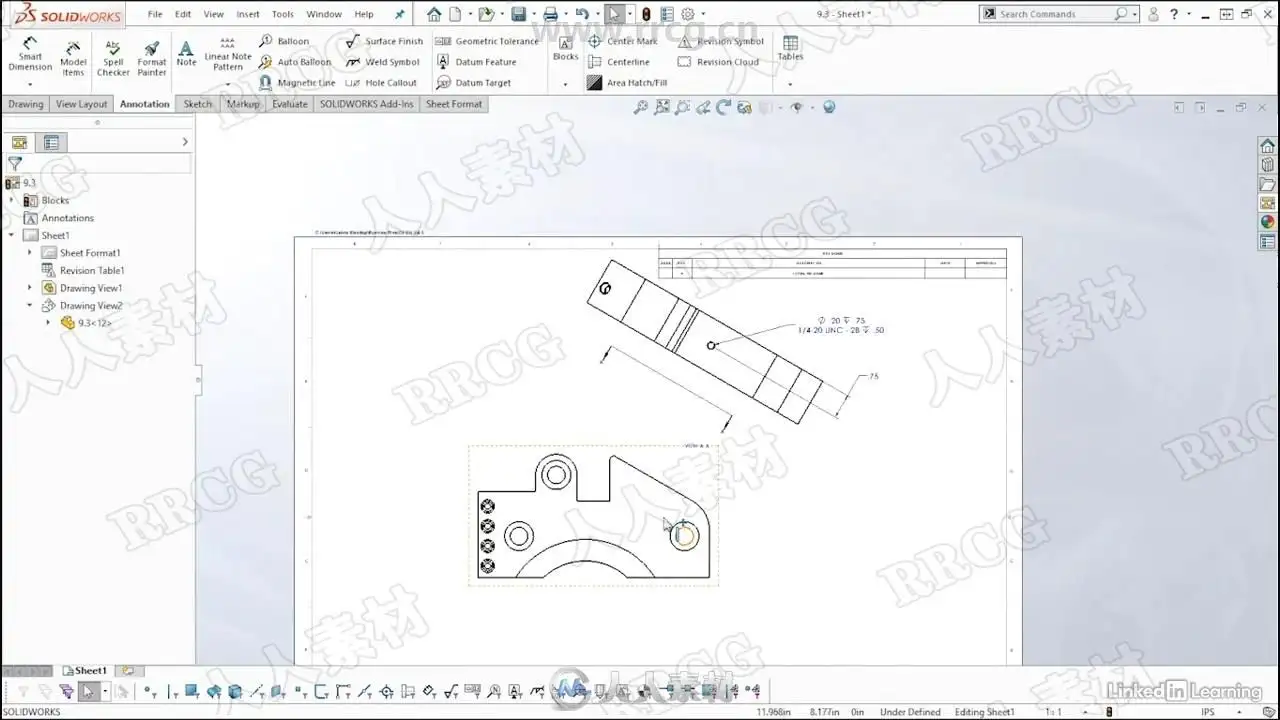The height and width of the screenshot is (720, 1280).
Task: Expand the 9.3<12> part node
Action: pyautogui.click(x=48, y=323)
